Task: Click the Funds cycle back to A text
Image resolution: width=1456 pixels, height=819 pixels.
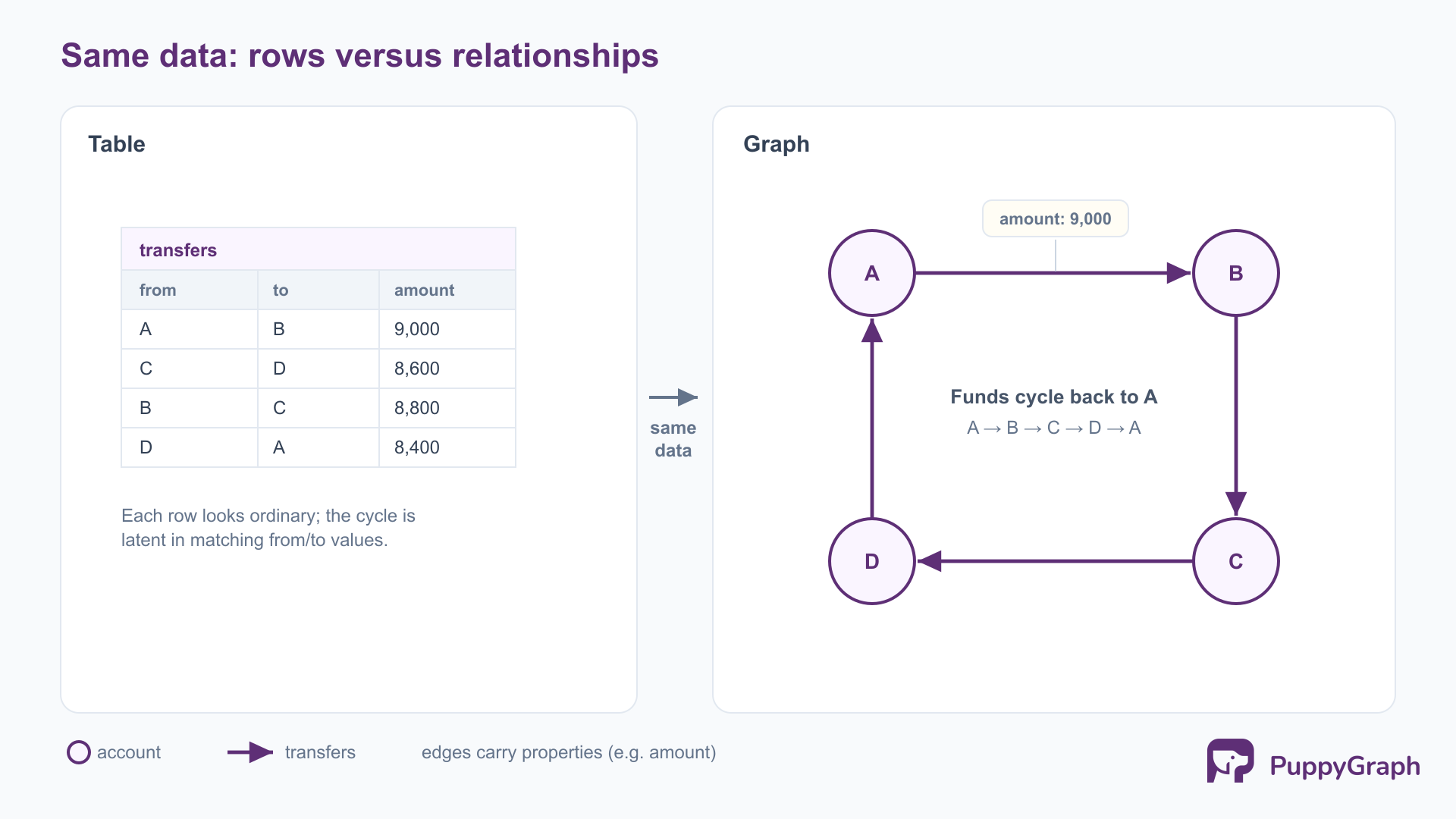Action: pos(1054,397)
